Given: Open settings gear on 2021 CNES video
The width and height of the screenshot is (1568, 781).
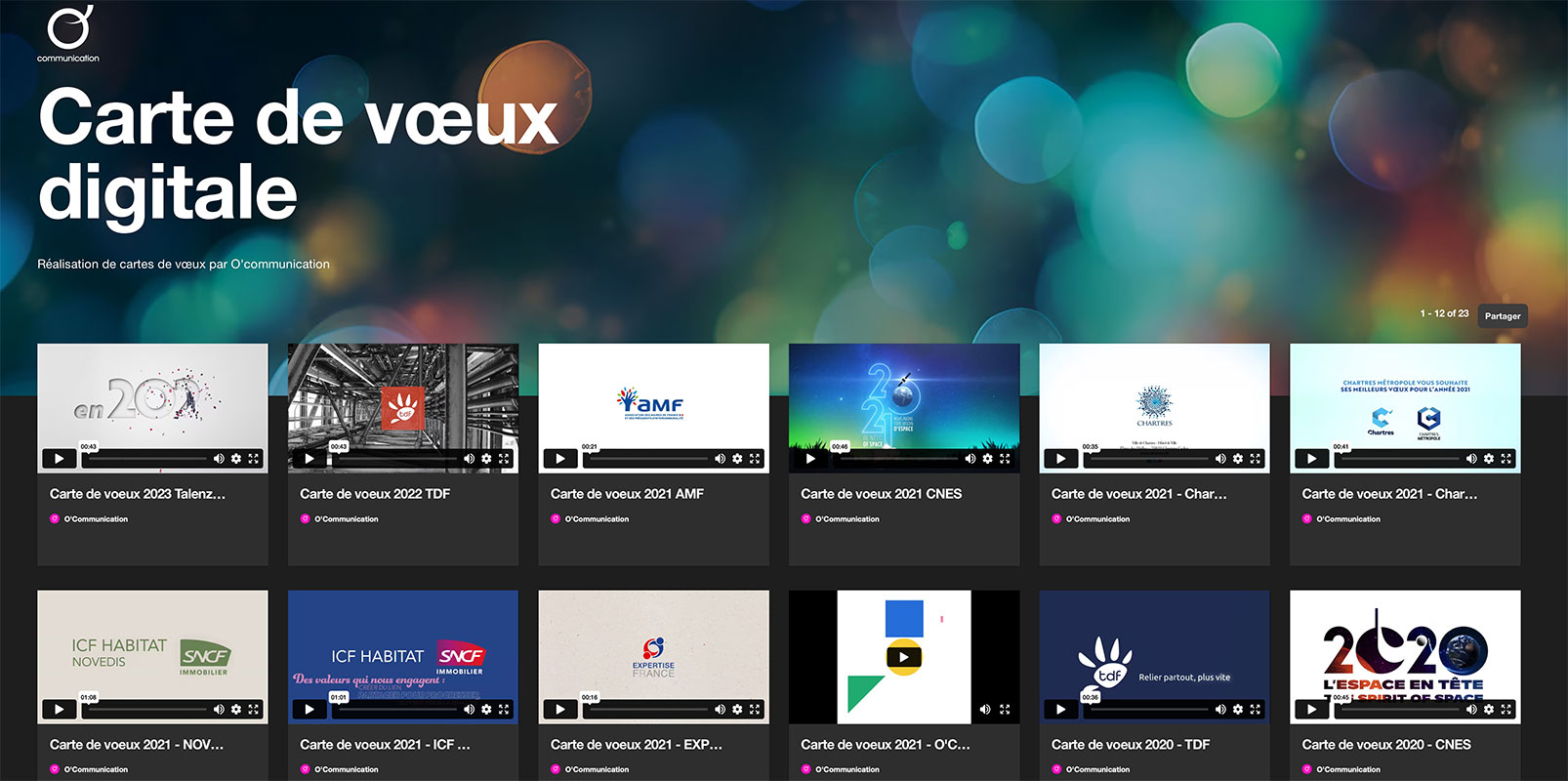Looking at the screenshot, I should point(987,459).
